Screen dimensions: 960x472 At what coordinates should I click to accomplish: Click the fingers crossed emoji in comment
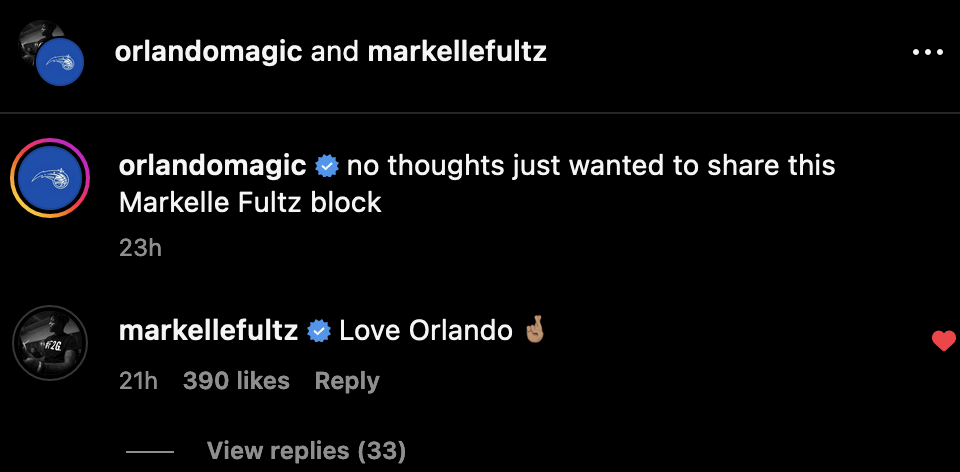pyautogui.click(x=534, y=330)
